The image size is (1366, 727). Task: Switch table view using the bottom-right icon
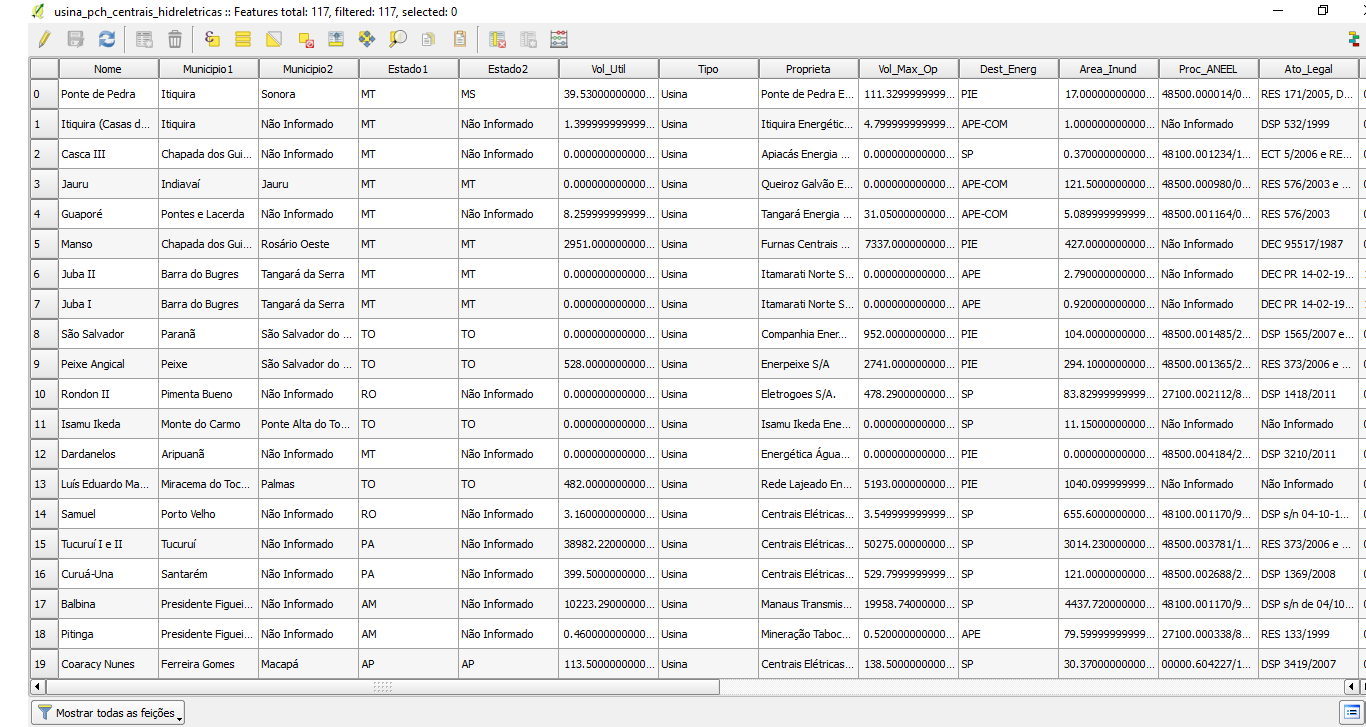[1351, 711]
